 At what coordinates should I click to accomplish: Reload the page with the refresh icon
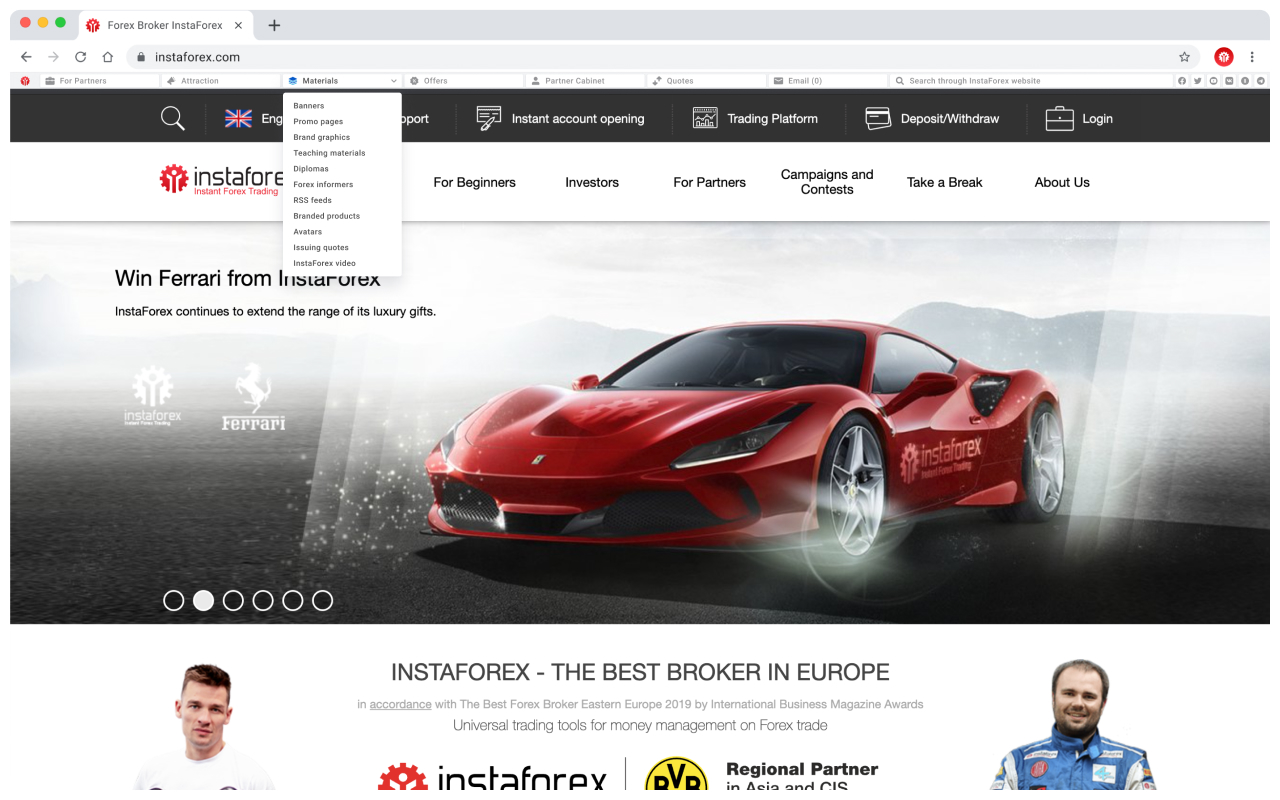pyautogui.click(x=81, y=57)
